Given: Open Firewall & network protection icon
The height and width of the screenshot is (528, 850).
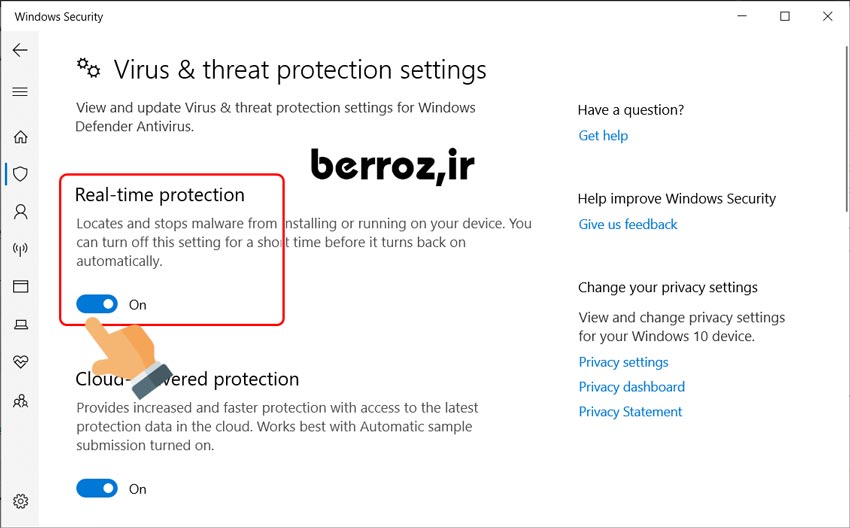Looking at the screenshot, I should (x=20, y=249).
